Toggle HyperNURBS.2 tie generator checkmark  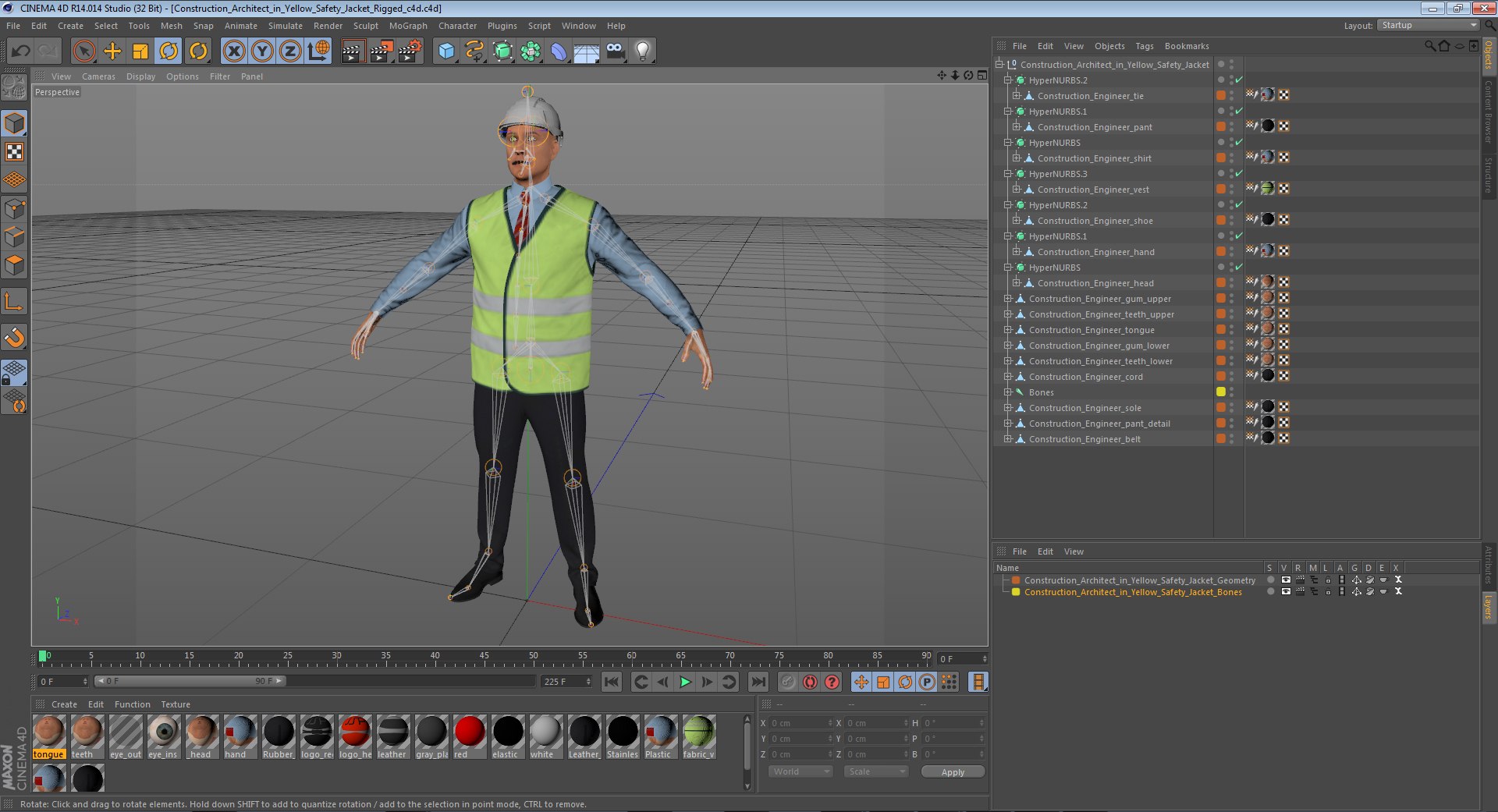(x=1239, y=80)
